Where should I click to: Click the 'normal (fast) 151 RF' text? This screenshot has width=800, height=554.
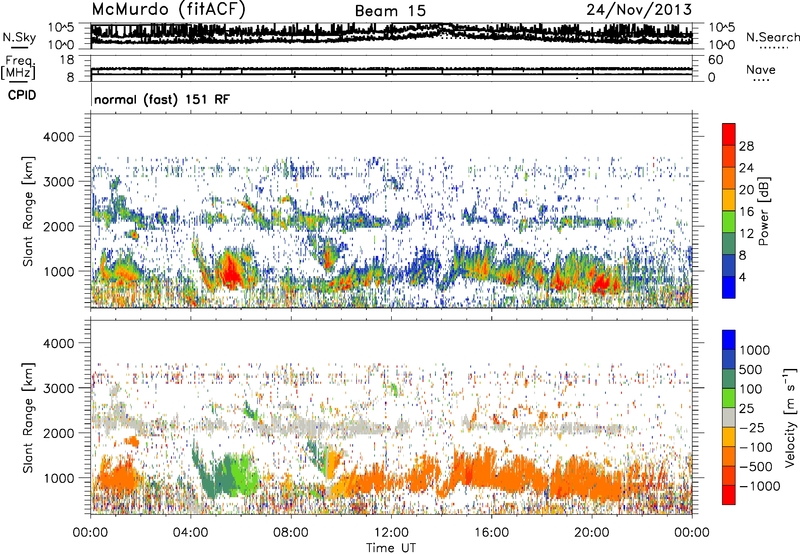[x=162, y=99]
